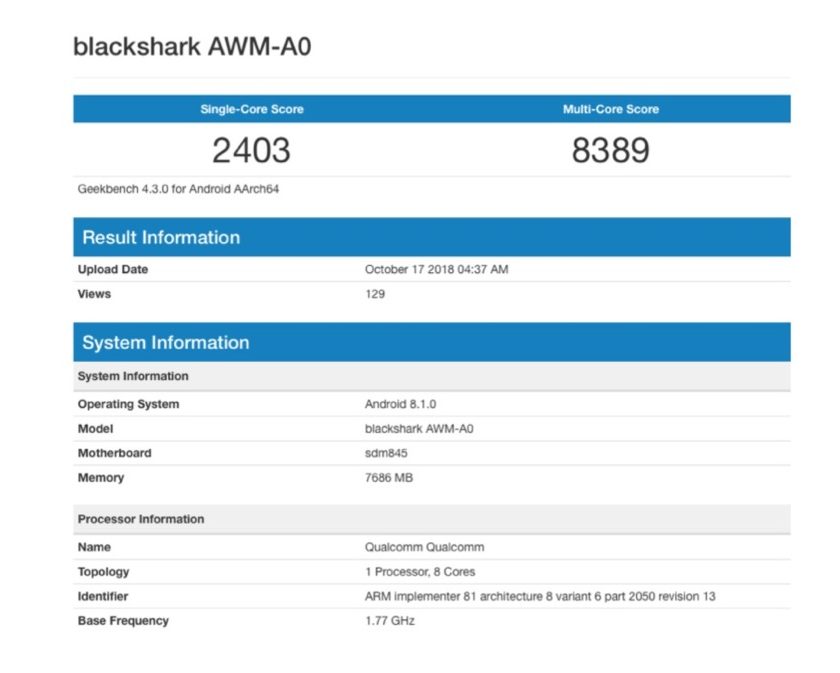The image size is (840, 673).
Task: Click the multi-core score value 8389
Action: 610,150
